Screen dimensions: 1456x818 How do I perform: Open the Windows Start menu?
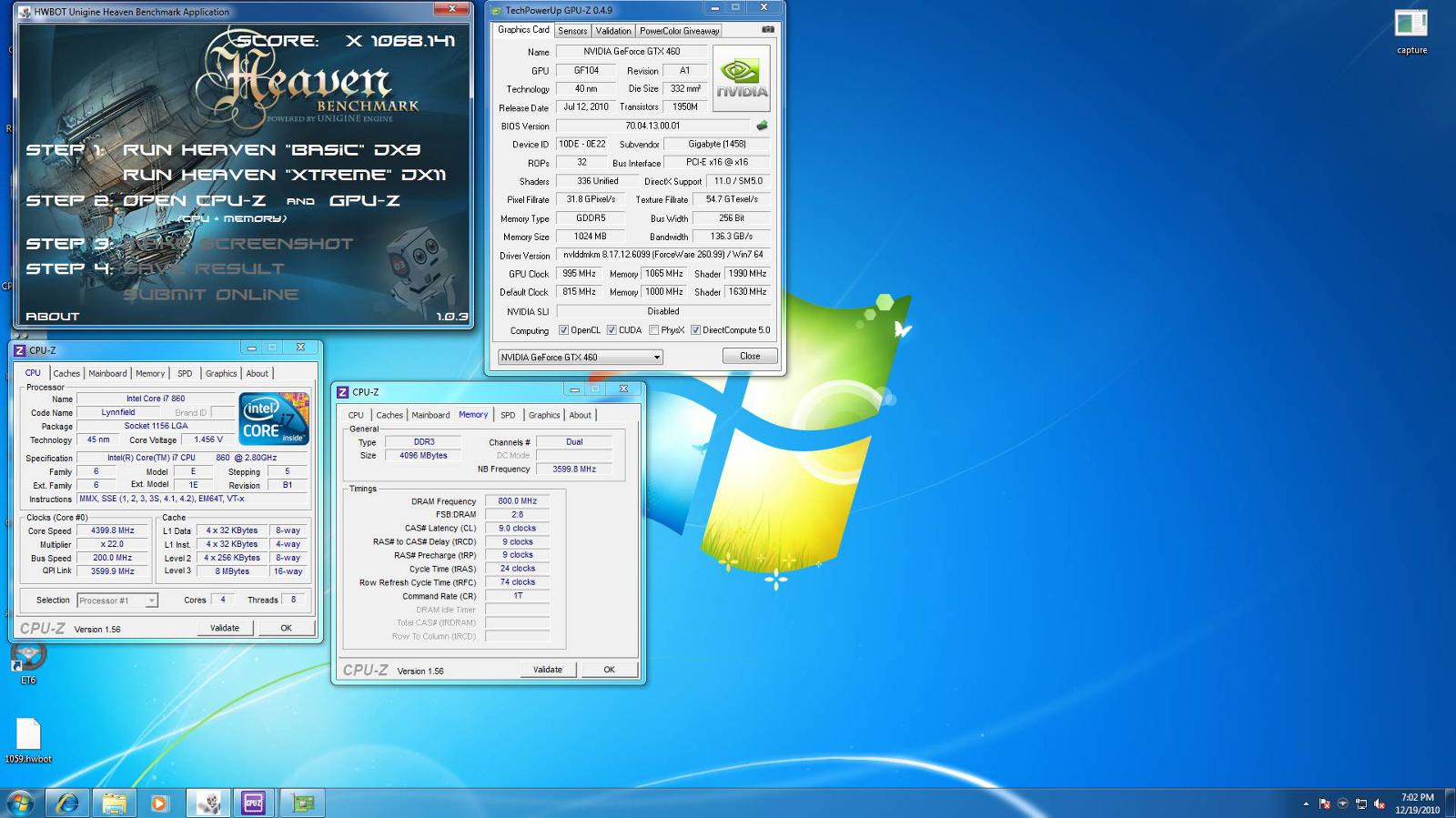20,803
